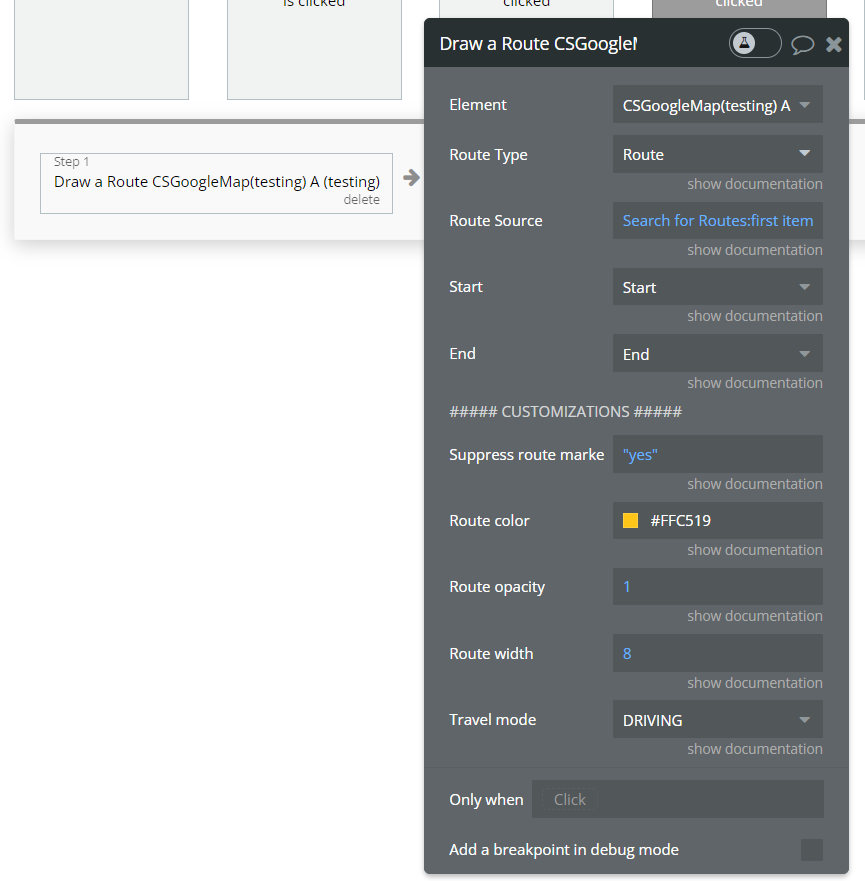
Task: Open the End dropdown
Action: tap(717, 353)
